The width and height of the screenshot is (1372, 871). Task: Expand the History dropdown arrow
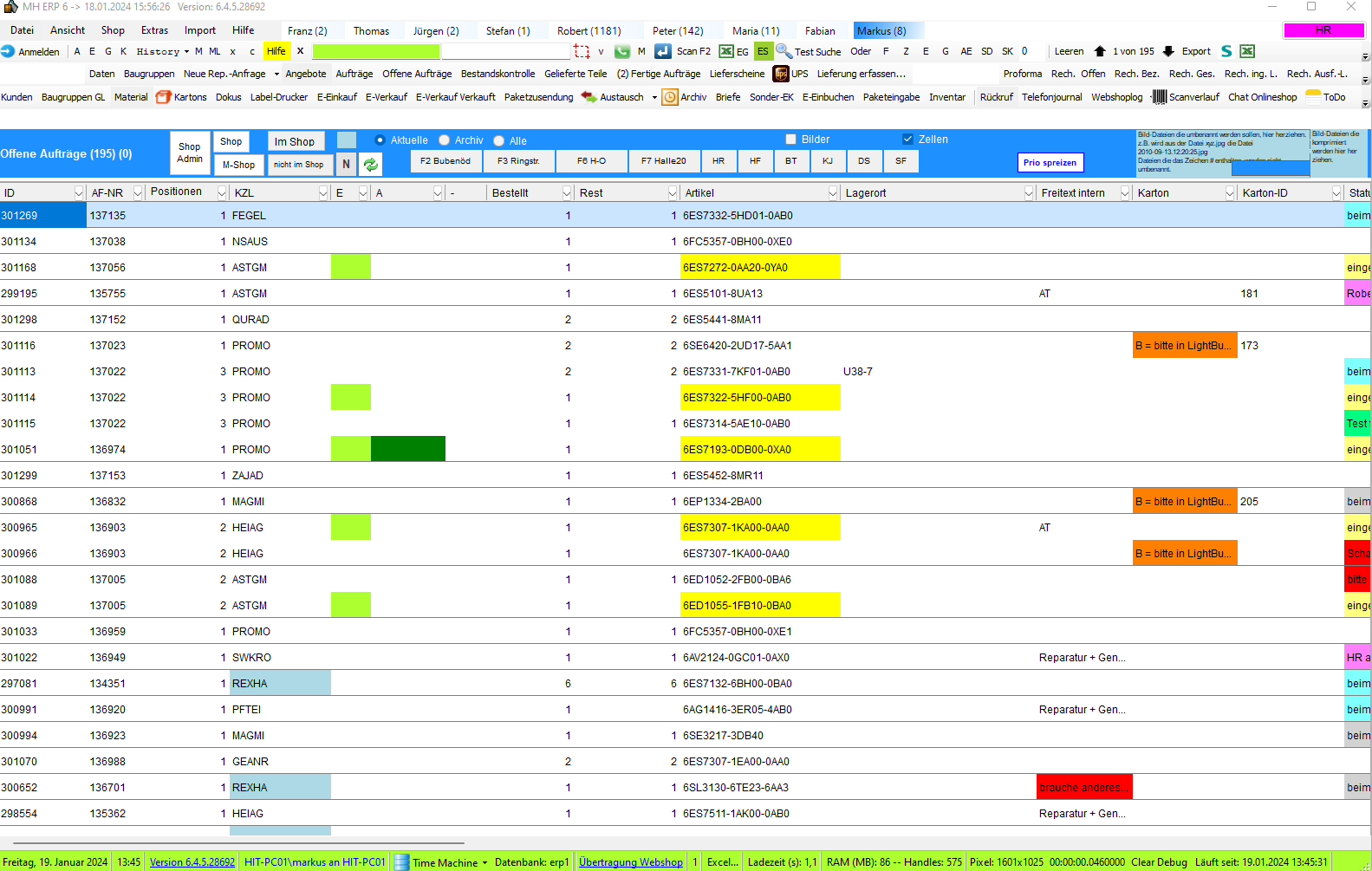point(186,52)
